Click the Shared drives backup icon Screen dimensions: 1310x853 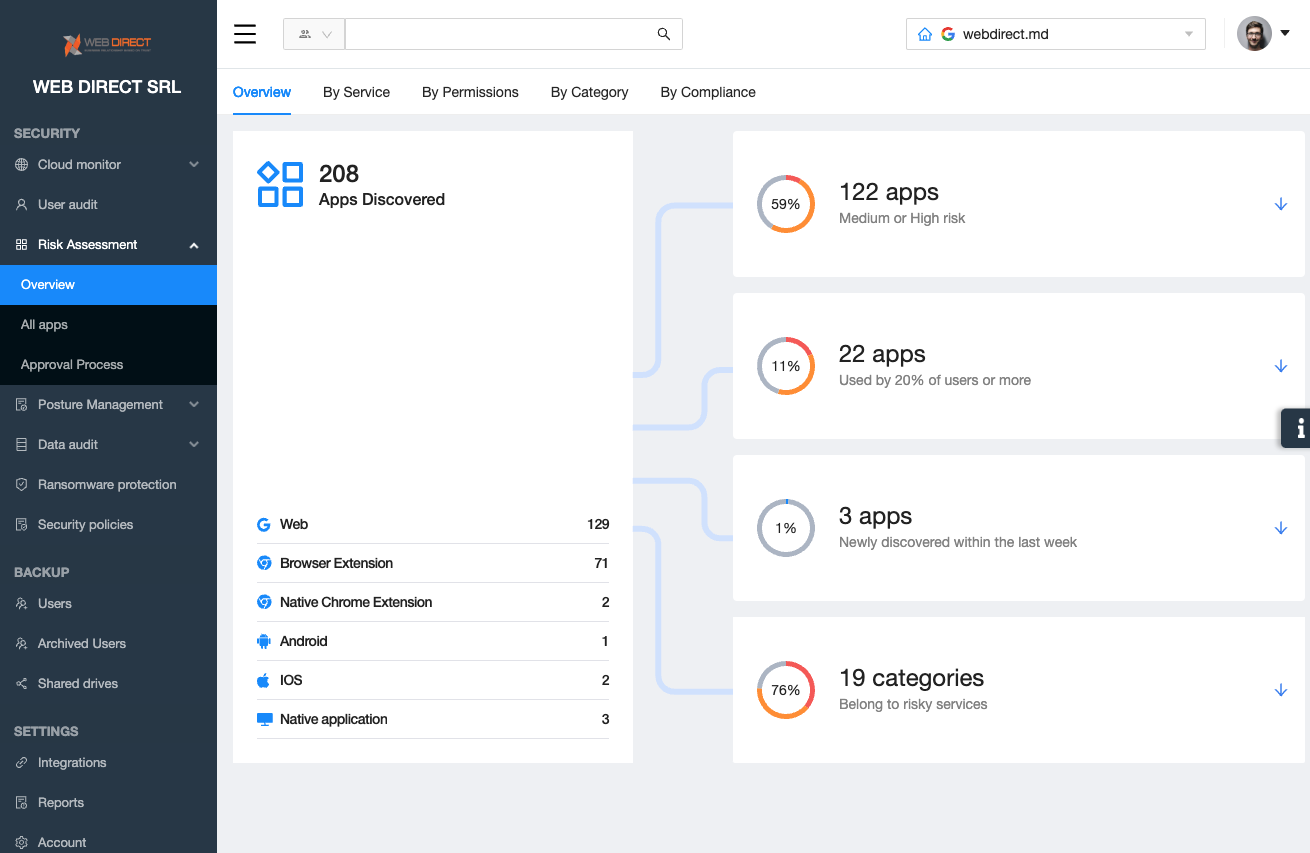click(22, 683)
